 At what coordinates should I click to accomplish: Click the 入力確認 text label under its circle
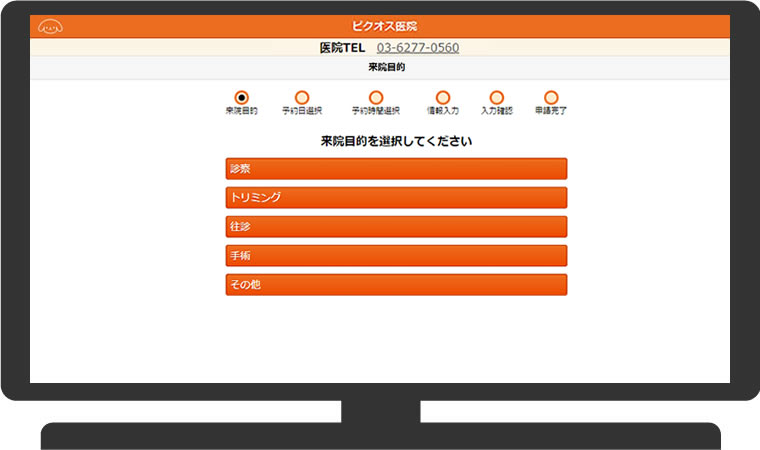click(x=496, y=111)
